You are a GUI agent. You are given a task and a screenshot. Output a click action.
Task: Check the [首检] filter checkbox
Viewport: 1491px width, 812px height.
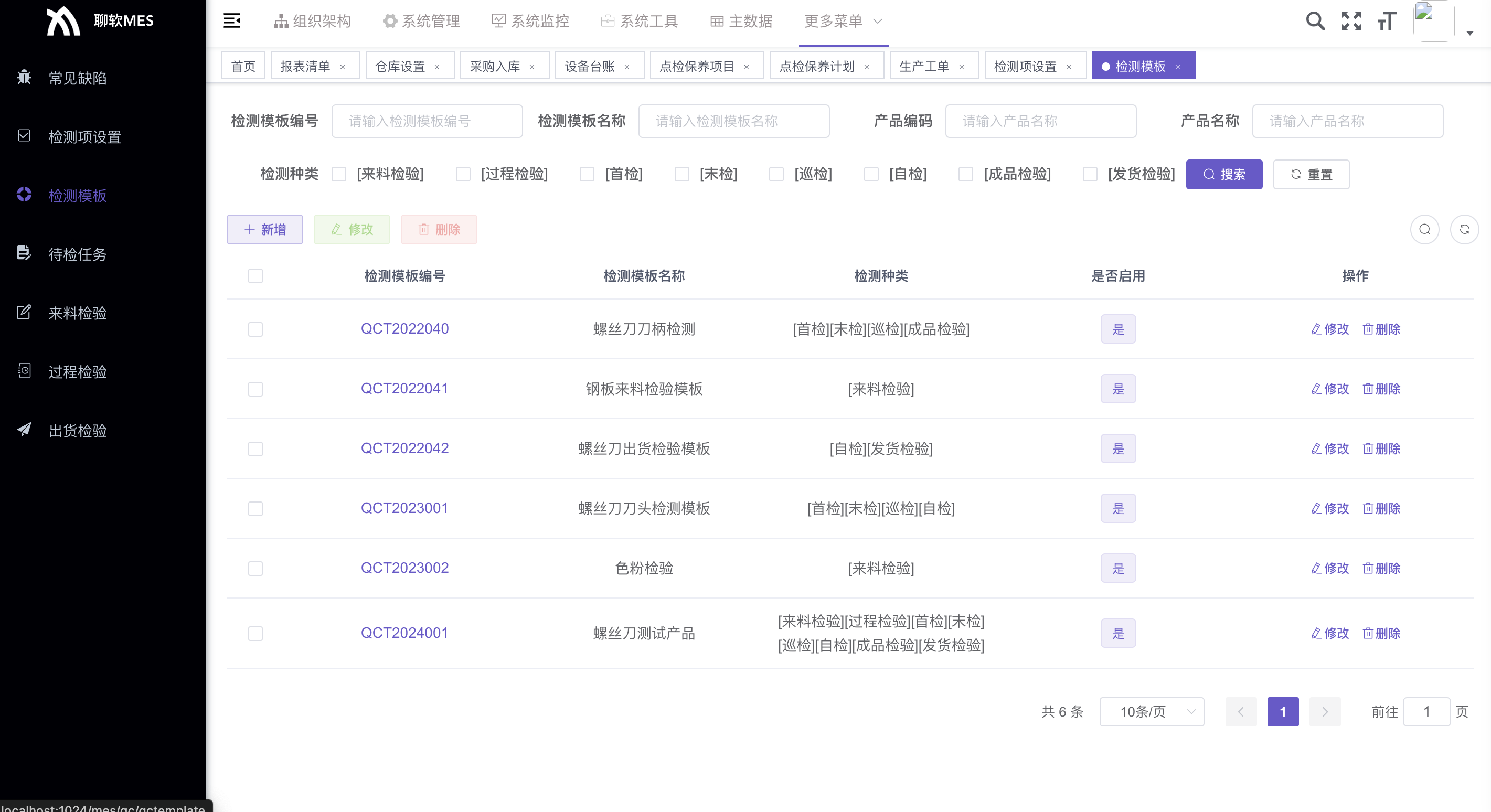[587, 174]
